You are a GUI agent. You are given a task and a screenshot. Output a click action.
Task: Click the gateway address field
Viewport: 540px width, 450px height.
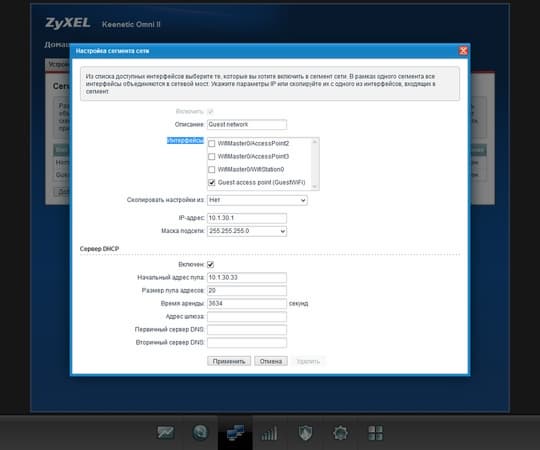coord(247,316)
